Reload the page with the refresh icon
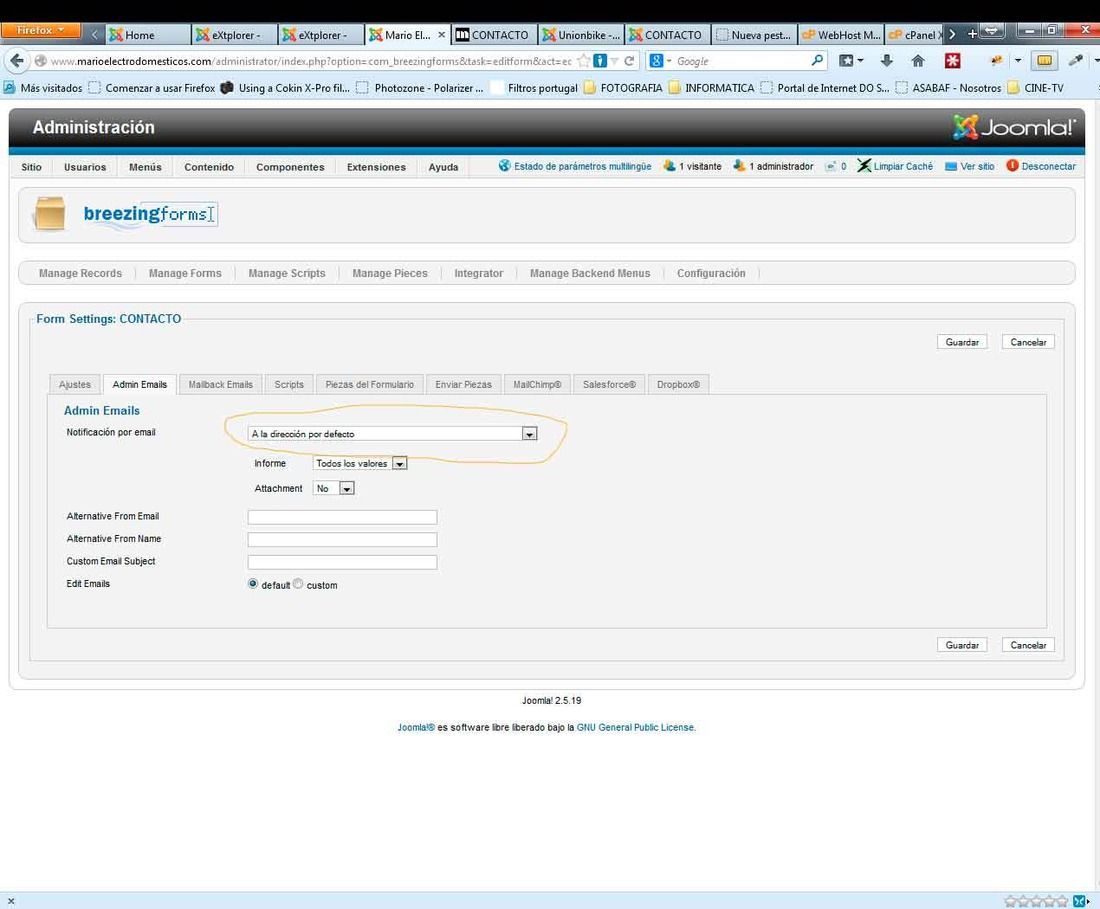 click(x=629, y=61)
